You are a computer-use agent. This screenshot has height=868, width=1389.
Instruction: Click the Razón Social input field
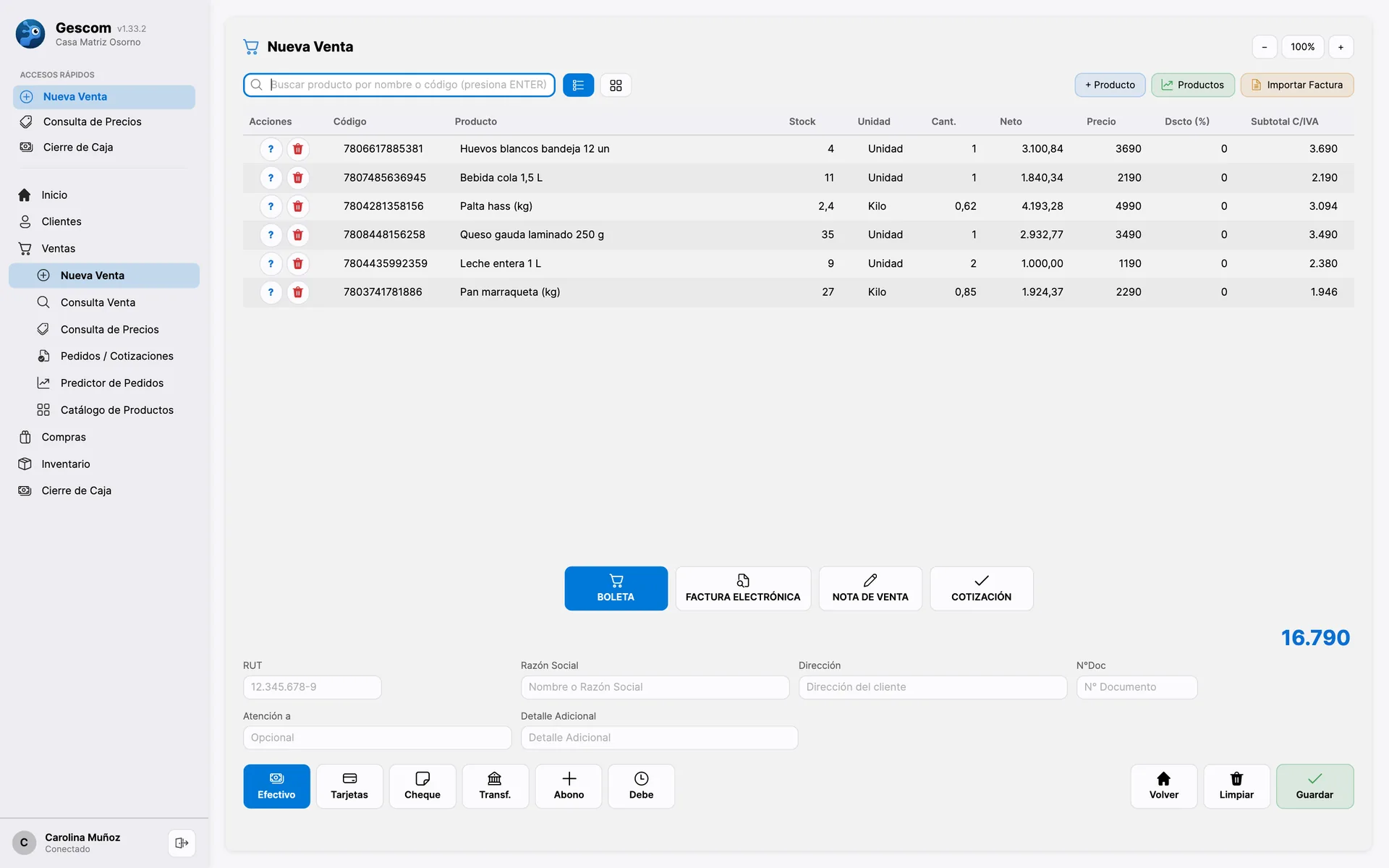point(655,687)
